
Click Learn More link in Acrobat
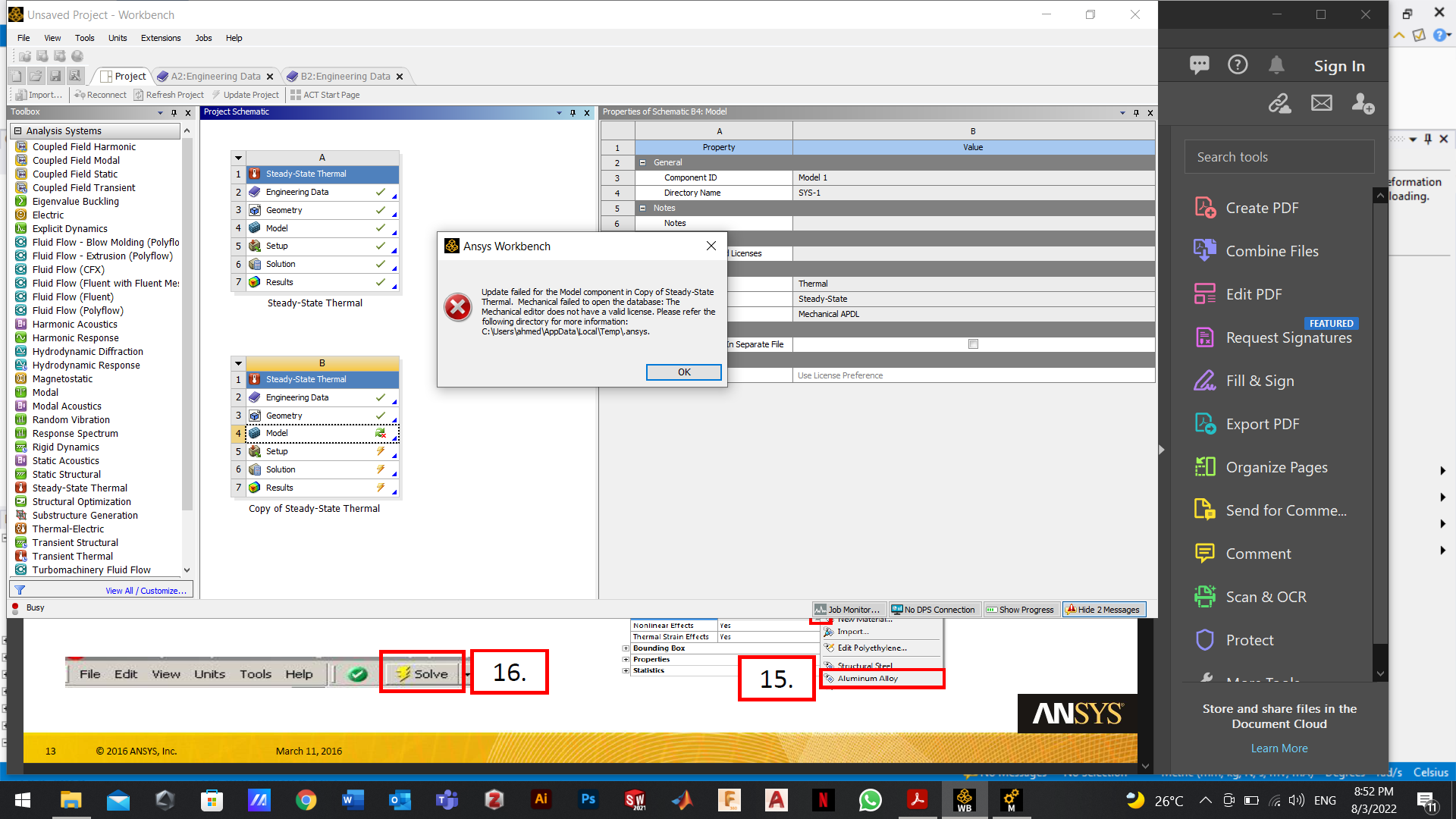click(1279, 748)
